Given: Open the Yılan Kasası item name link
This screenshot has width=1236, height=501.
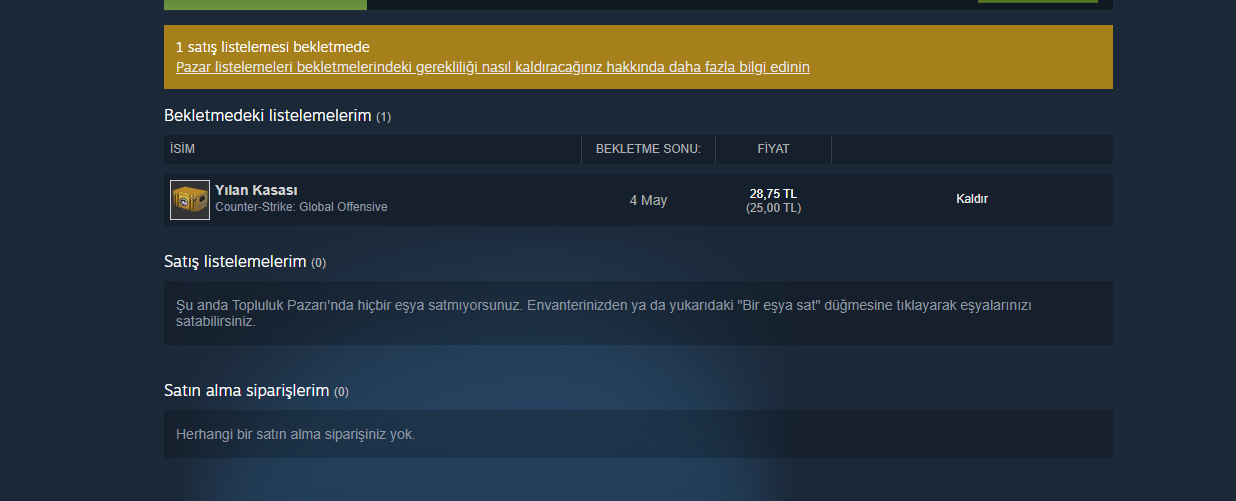Looking at the screenshot, I should point(256,190).
